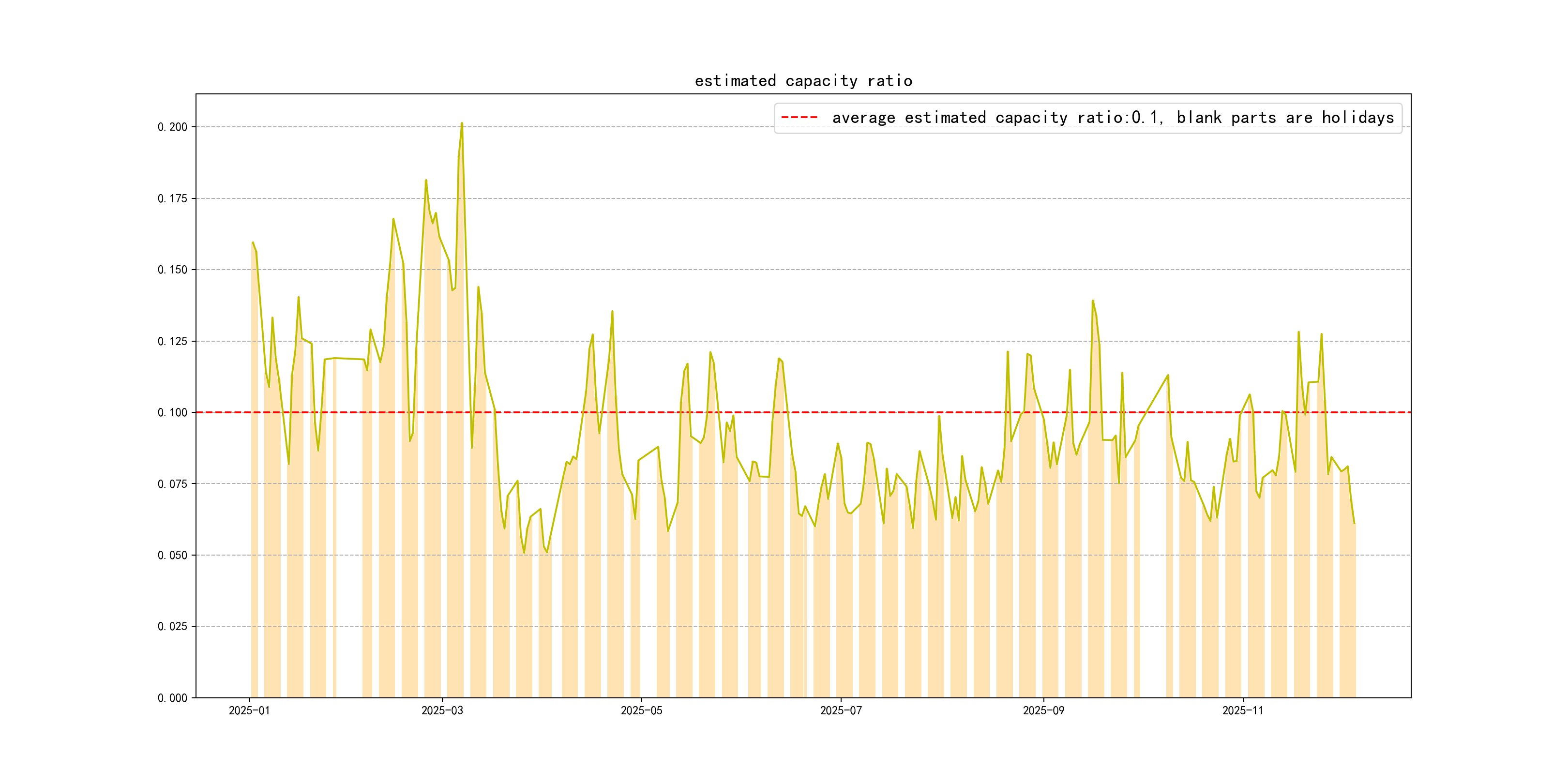Click the 0.175 y-axis tick label
1568x784 pixels.
(x=172, y=198)
